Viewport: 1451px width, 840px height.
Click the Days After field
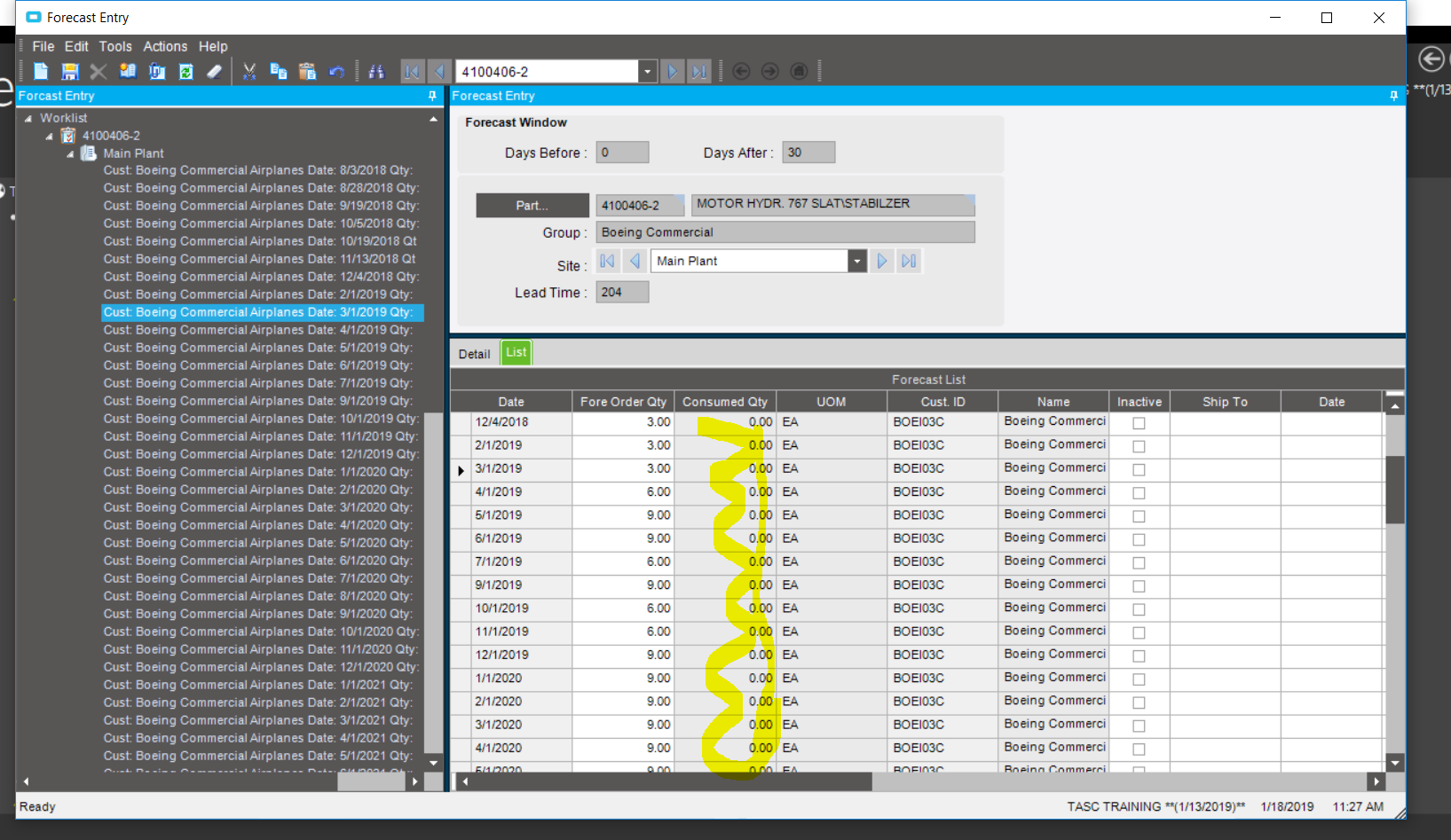point(808,153)
